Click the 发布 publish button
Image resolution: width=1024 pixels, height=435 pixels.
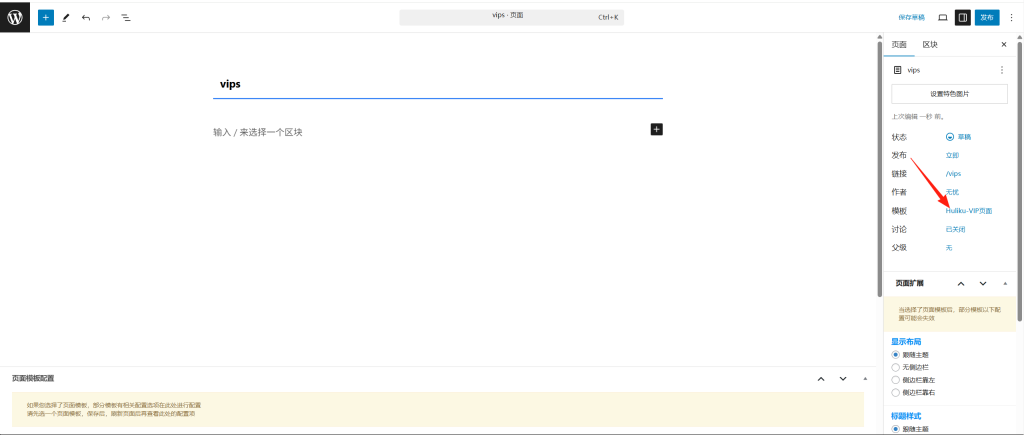coord(987,17)
